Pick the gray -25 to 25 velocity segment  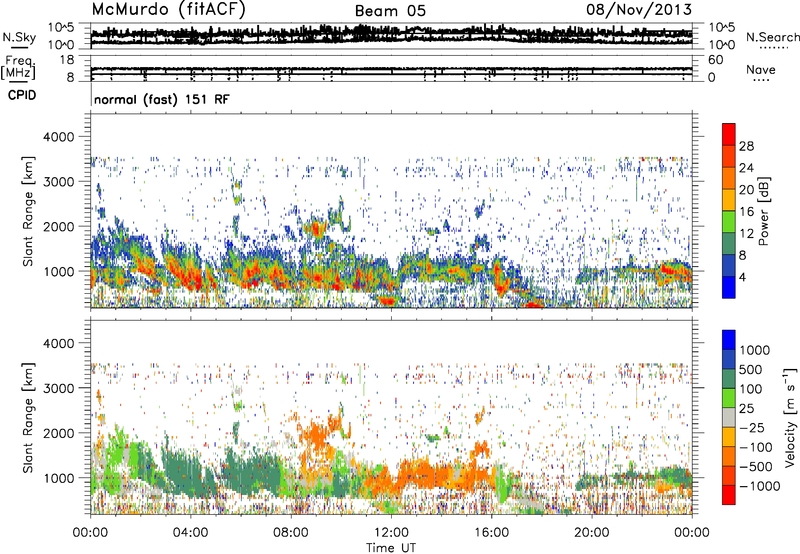(x=729, y=417)
